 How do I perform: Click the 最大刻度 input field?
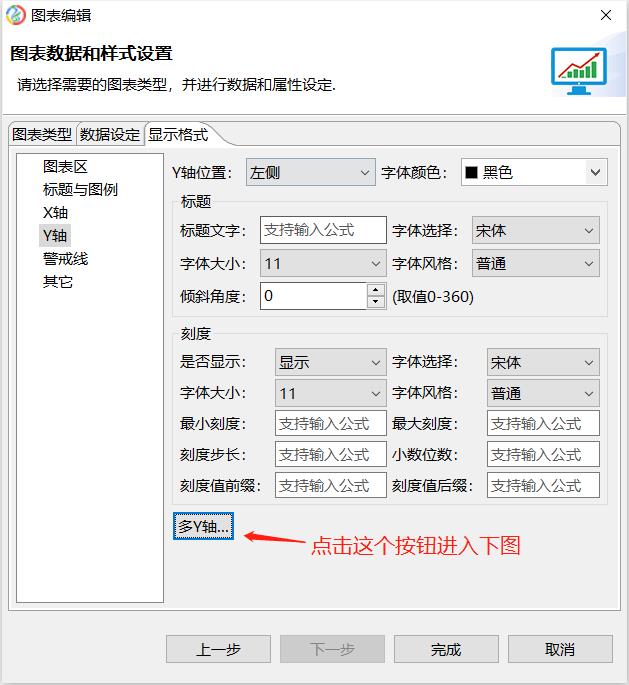(x=543, y=423)
